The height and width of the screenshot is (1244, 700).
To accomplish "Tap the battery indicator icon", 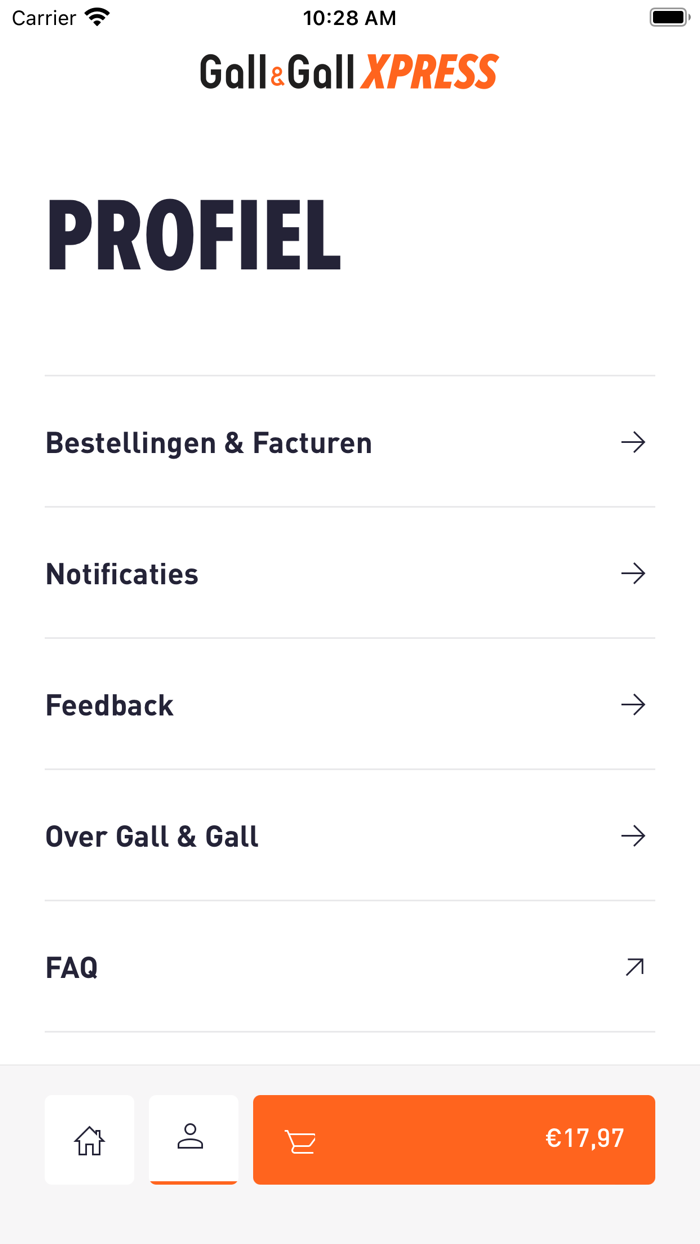I will pos(669,17).
